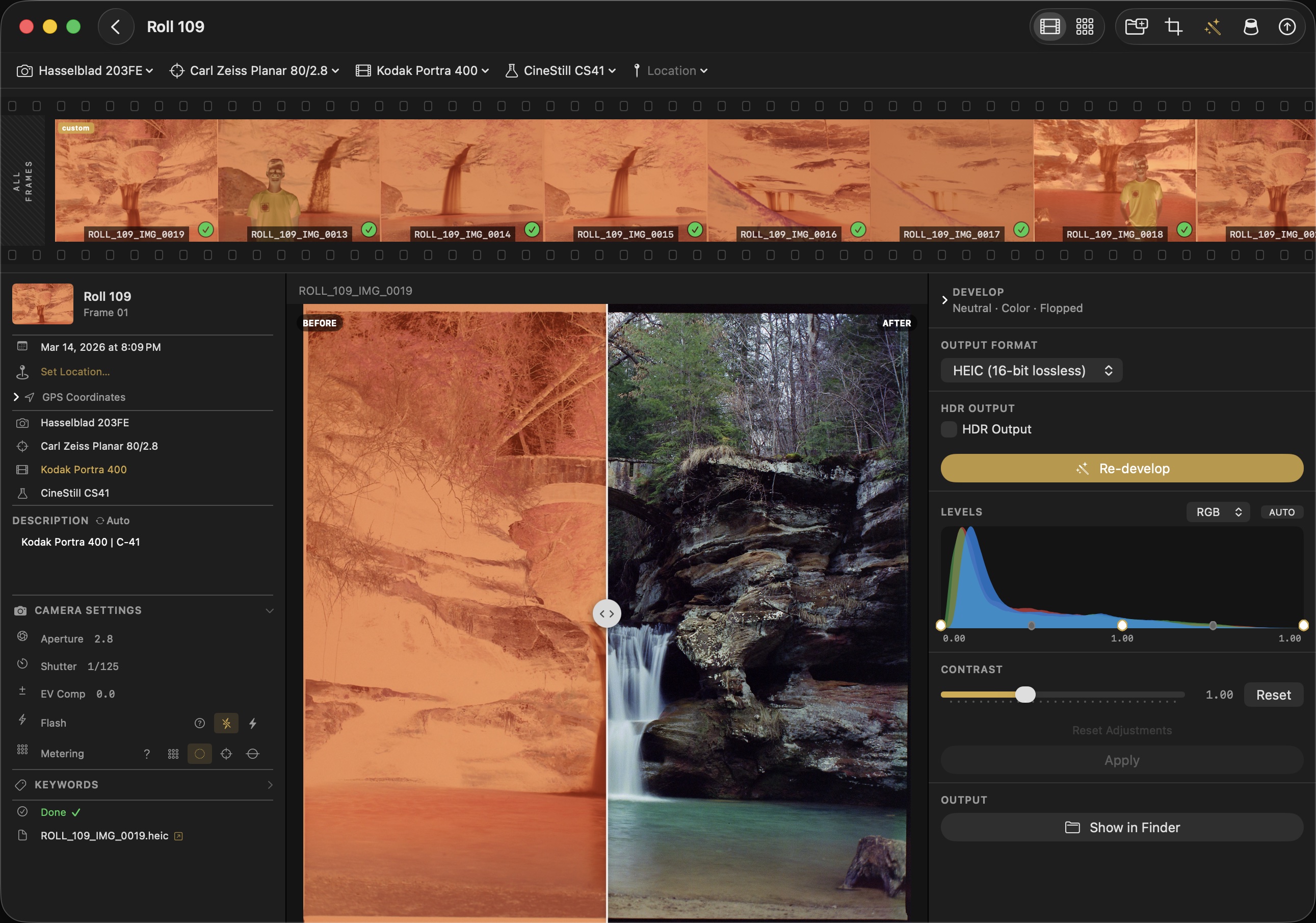Click the Re-develop button

click(1121, 468)
